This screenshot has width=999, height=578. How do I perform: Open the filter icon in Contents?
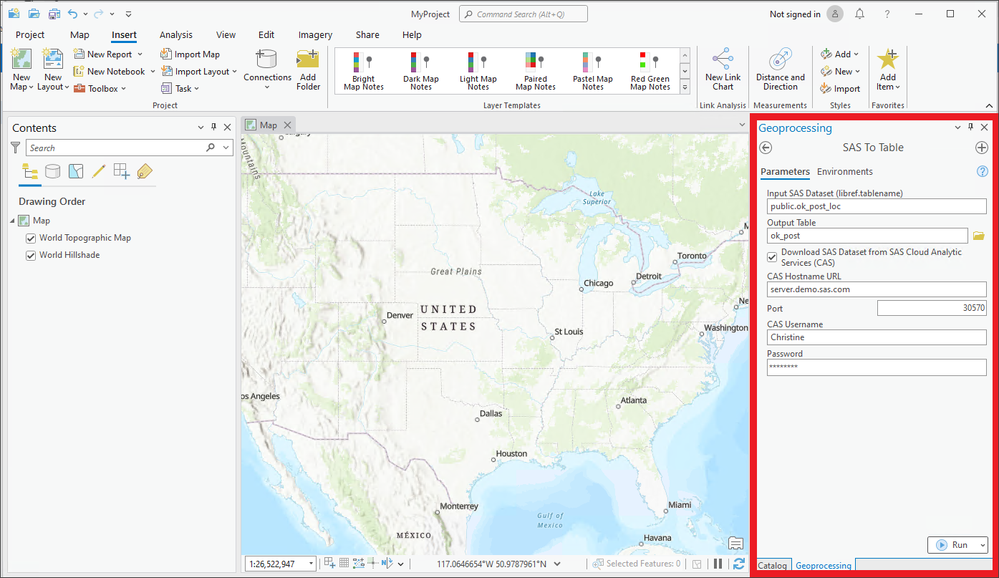tap(16, 148)
